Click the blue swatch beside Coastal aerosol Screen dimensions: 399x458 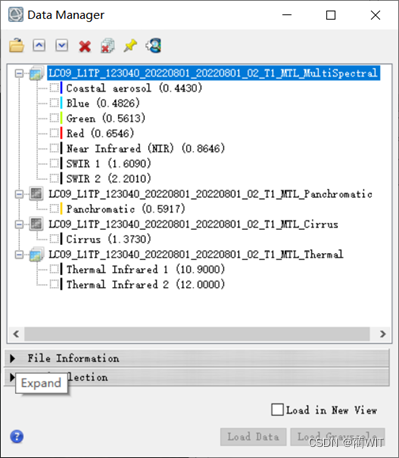pyautogui.click(x=61, y=88)
